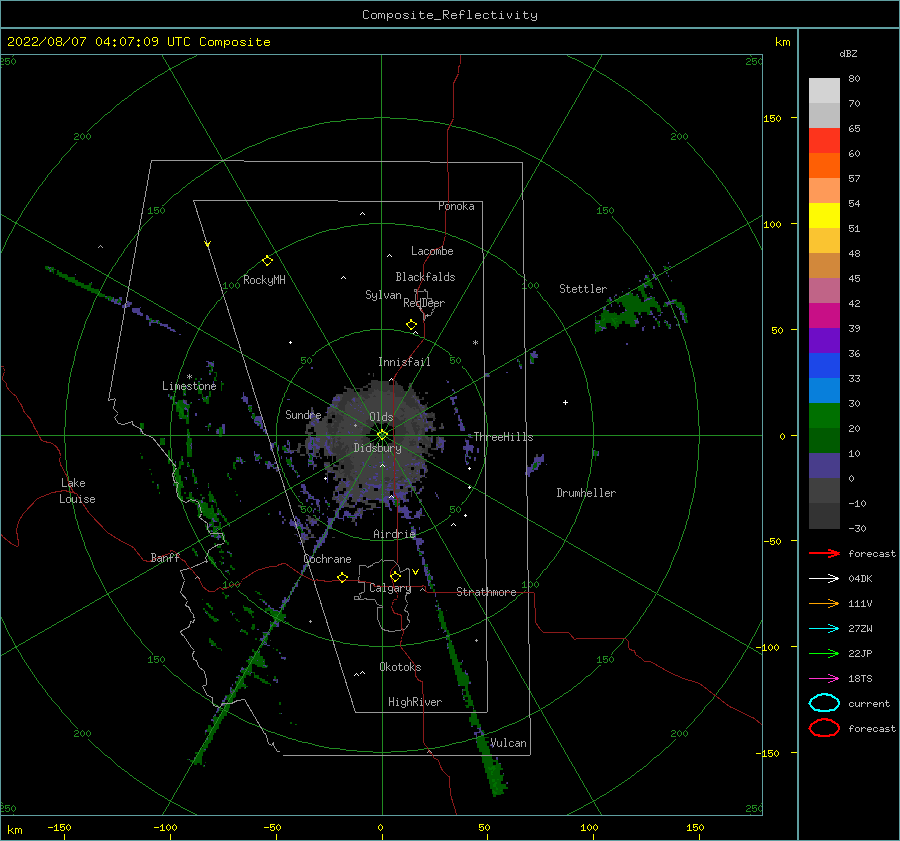Viewport: 900px width, 841px height.
Task: Click the Didsbury town label
Action: (377, 448)
